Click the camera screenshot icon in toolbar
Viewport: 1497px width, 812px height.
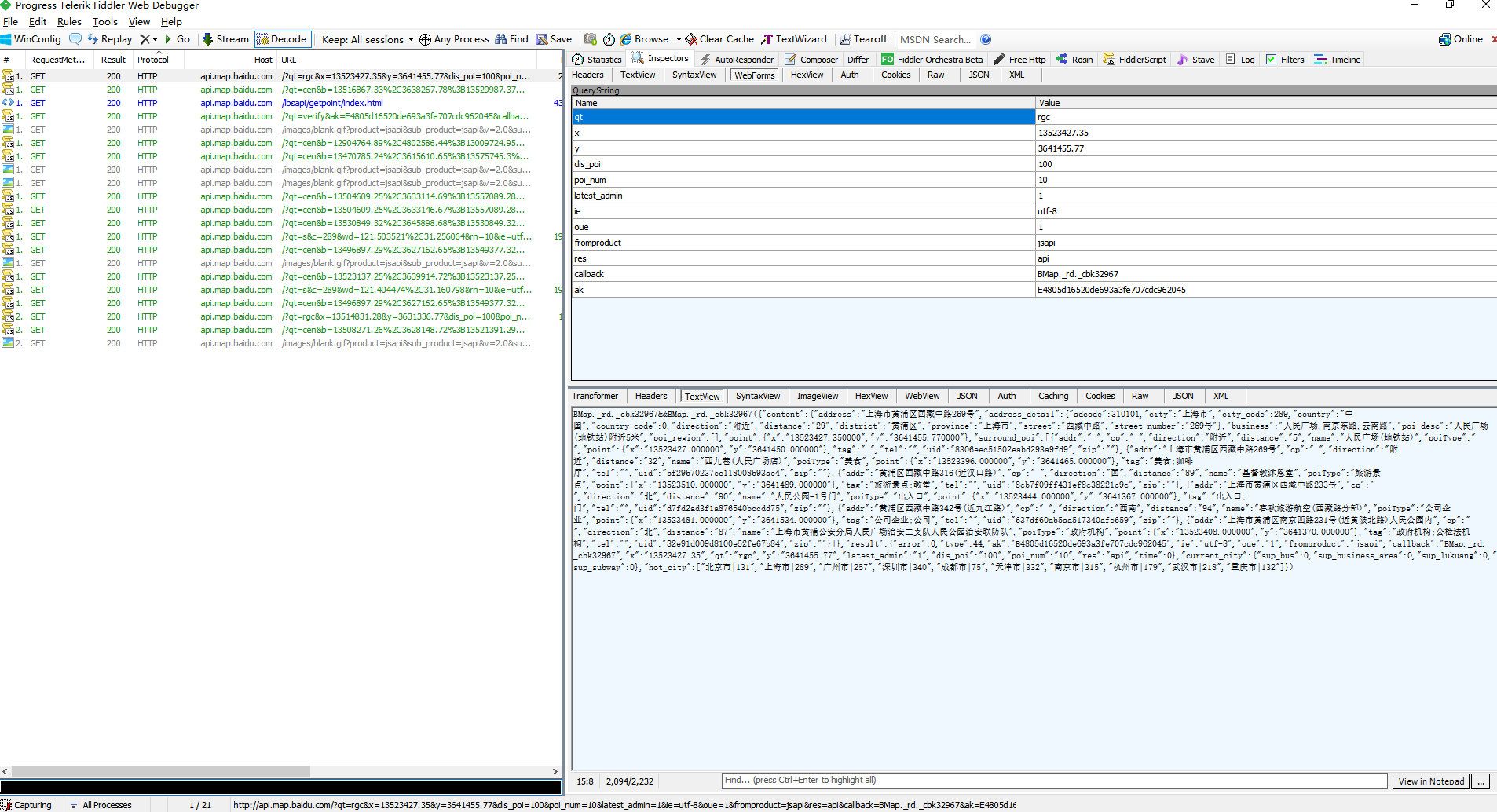(591, 39)
